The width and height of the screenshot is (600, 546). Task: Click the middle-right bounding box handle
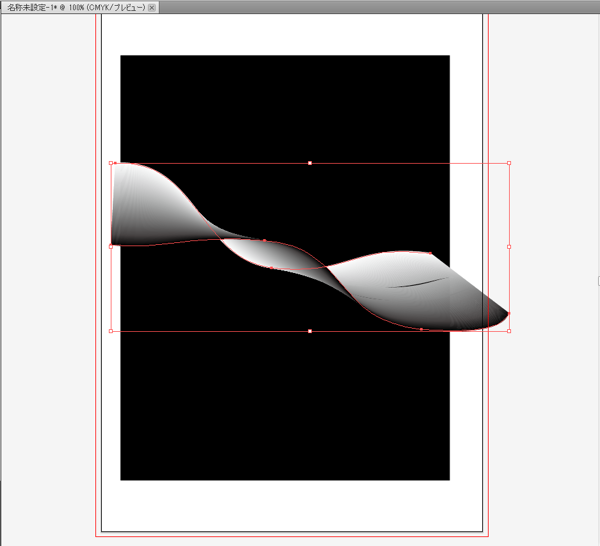[x=509, y=247]
